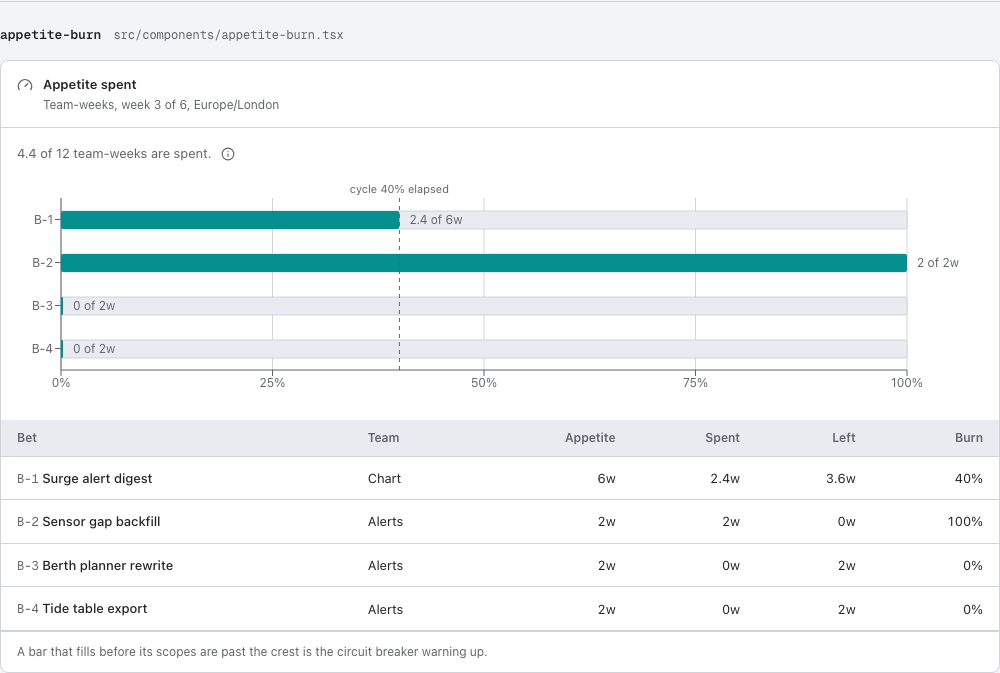Screen dimensions: 1000x673
Task: Click the 'appetite-burn' component title
Action: [x=50, y=35]
